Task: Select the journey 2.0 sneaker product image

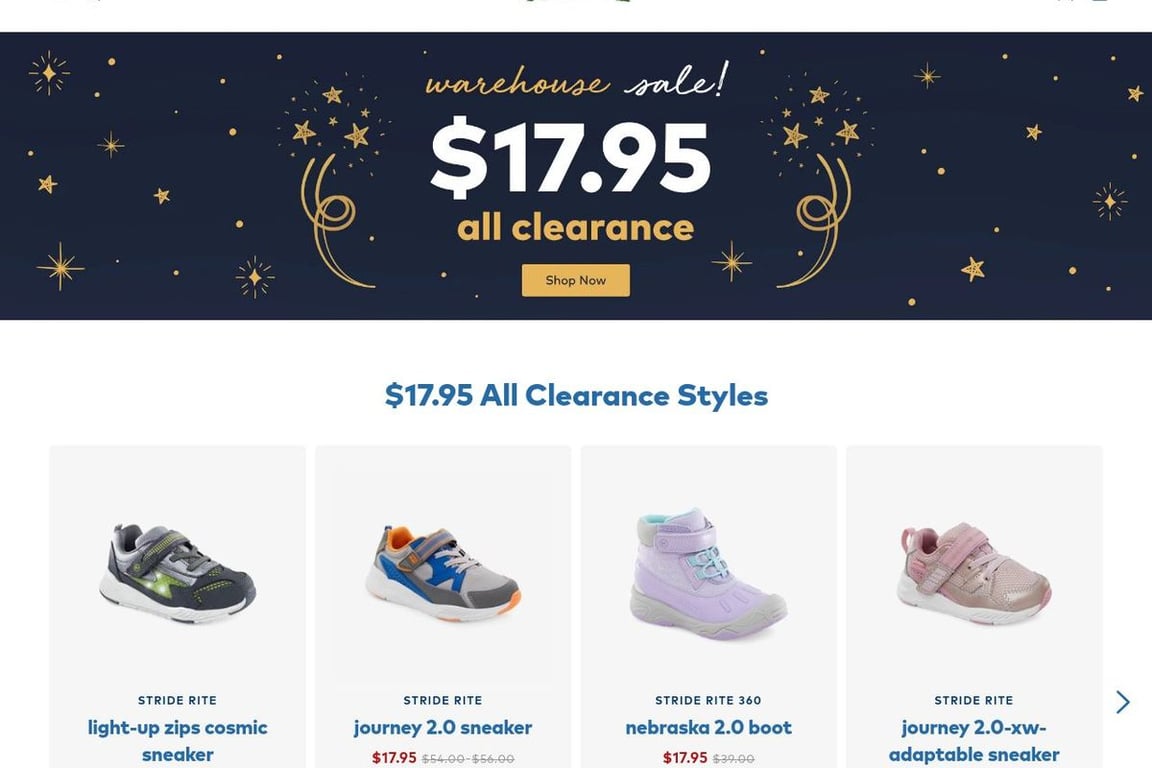Action: (443, 574)
